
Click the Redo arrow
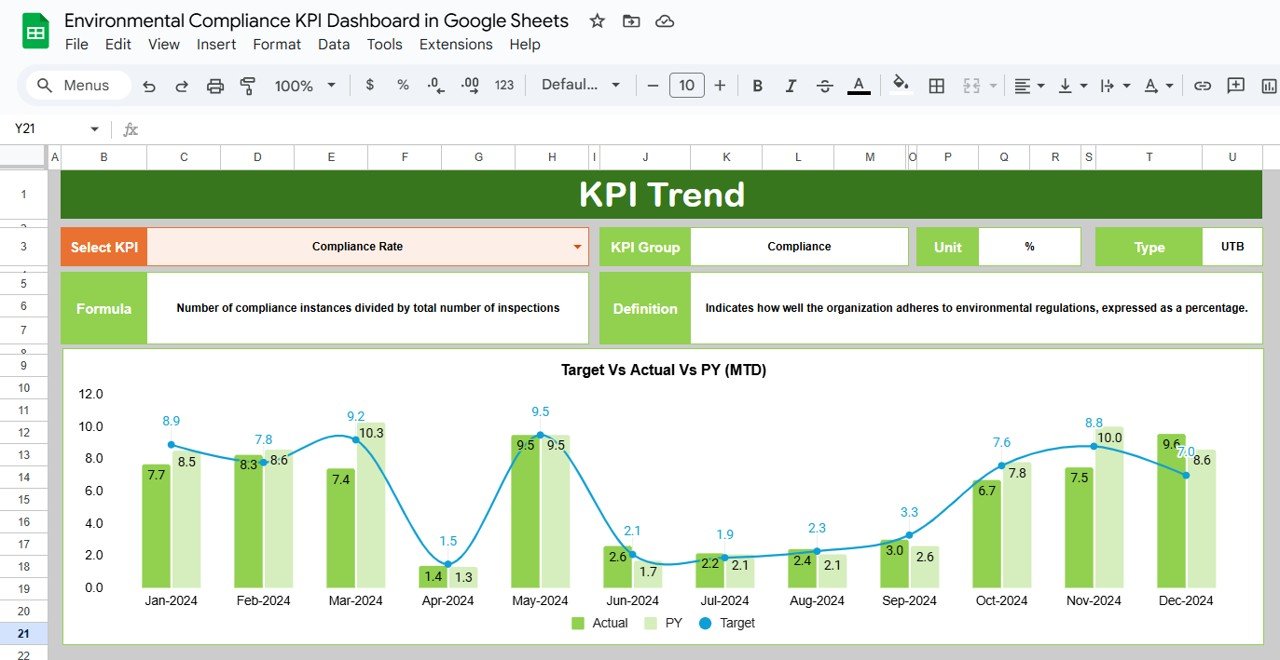click(182, 86)
